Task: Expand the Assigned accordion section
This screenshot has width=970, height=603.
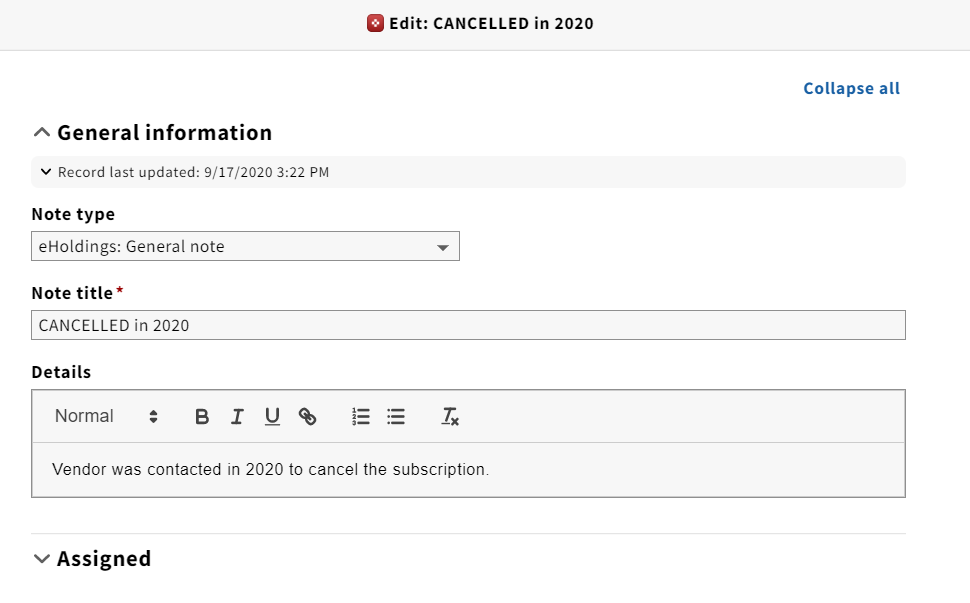Action: coord(41,558)
